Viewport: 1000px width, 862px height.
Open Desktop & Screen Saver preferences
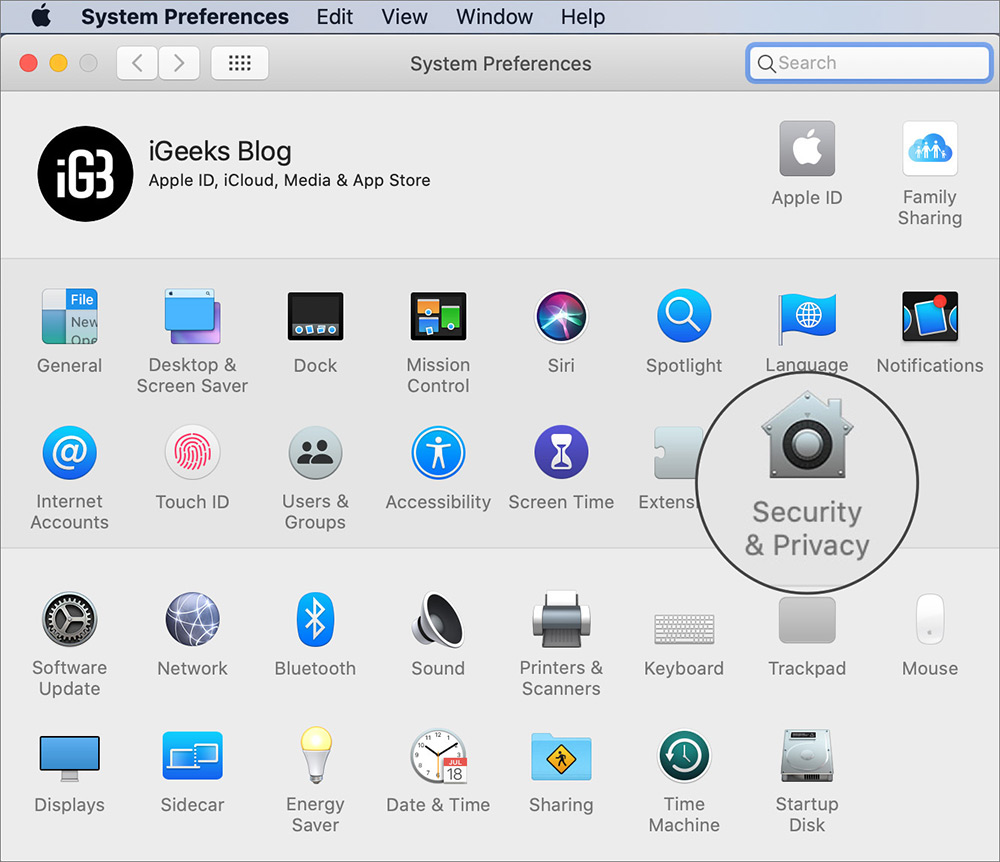tap(192, 316)
